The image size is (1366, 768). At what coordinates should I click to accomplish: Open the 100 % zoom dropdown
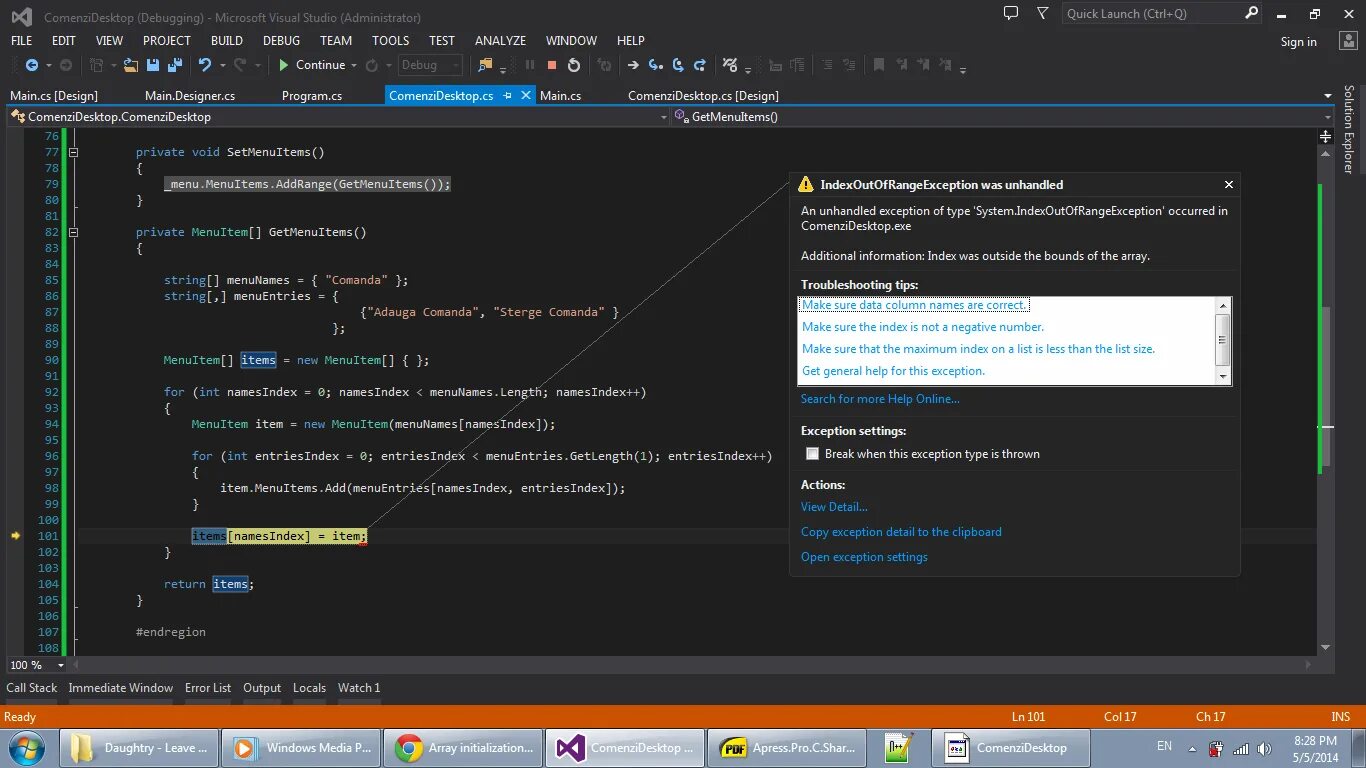tap(60, 665)
